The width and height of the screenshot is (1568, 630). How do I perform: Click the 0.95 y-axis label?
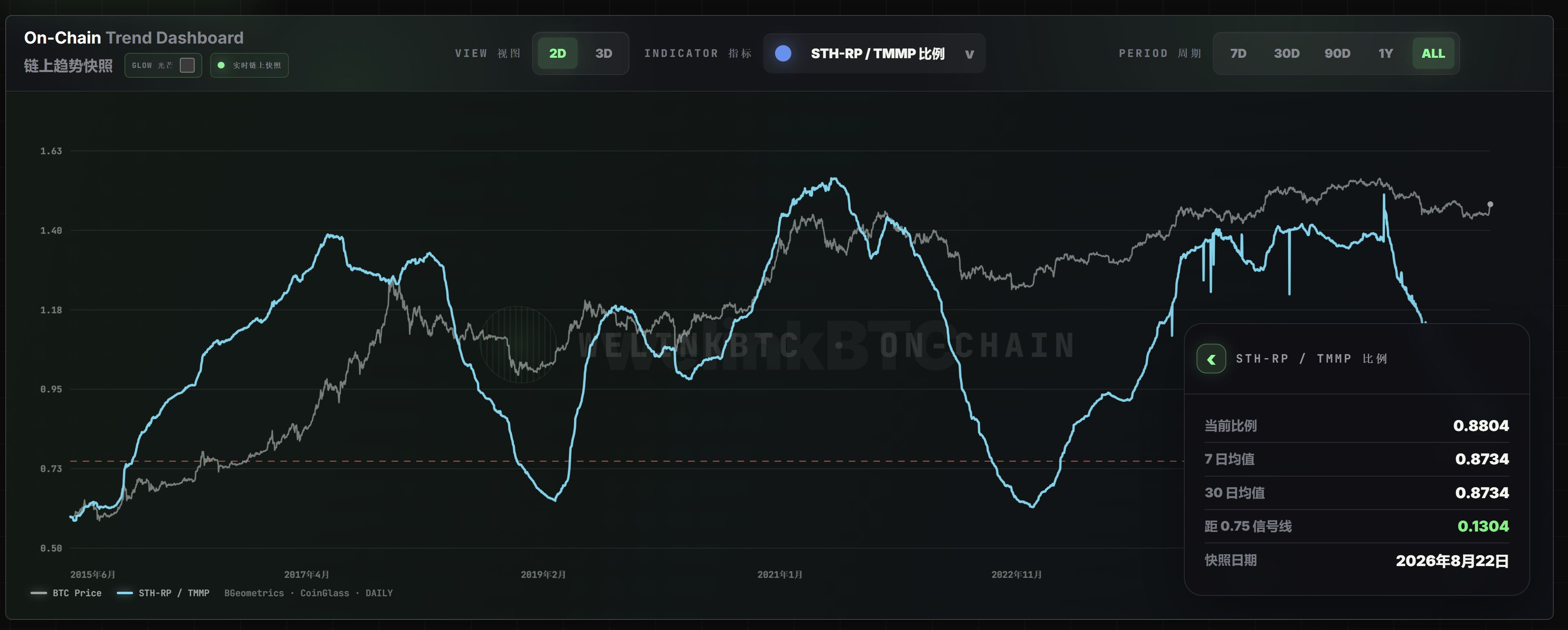pyautogui.click(x=51, y=389)
